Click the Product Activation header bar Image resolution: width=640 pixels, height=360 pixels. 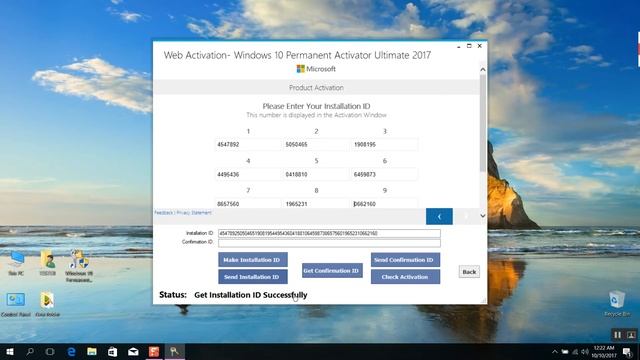pos(316,87)
